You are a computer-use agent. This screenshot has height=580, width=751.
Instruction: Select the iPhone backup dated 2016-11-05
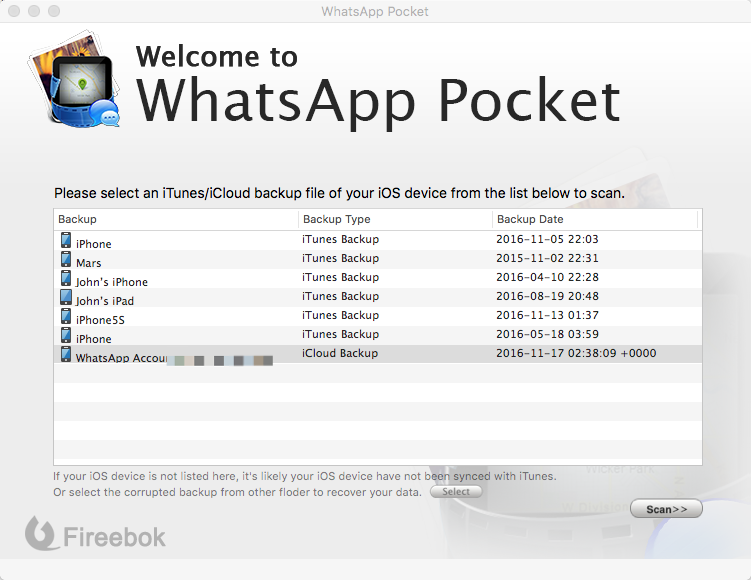pos(93,244)
